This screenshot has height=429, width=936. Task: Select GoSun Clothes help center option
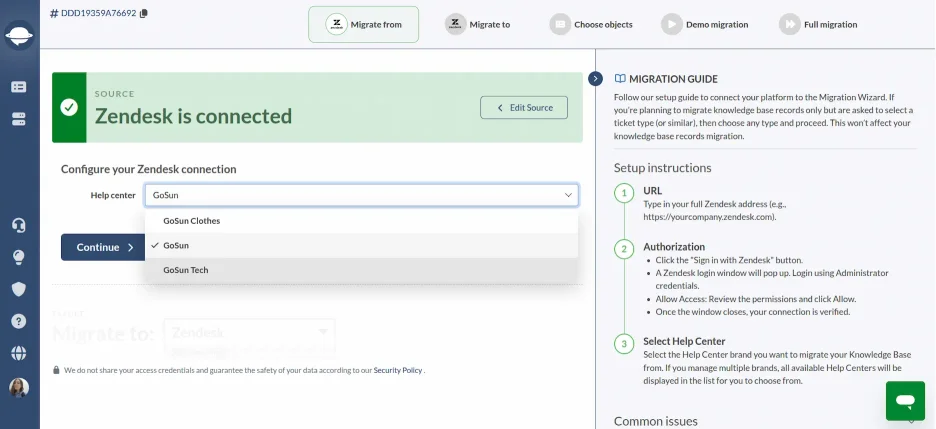[362, 221]
